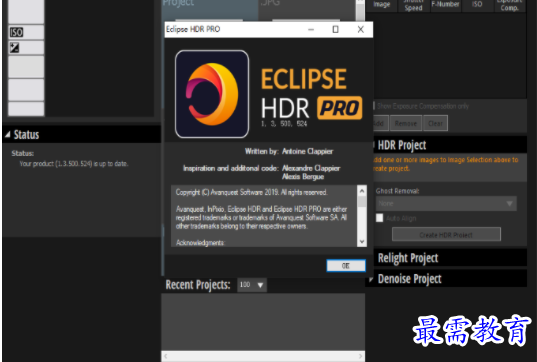Click the Recent Projects horizontal scrollbar

263,356
